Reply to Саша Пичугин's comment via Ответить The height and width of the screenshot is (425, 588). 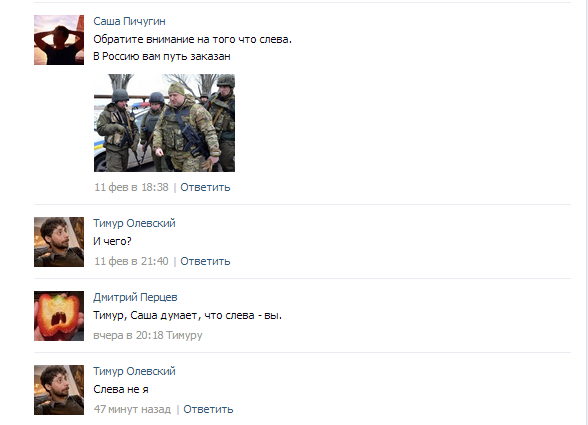pos(205,187)
